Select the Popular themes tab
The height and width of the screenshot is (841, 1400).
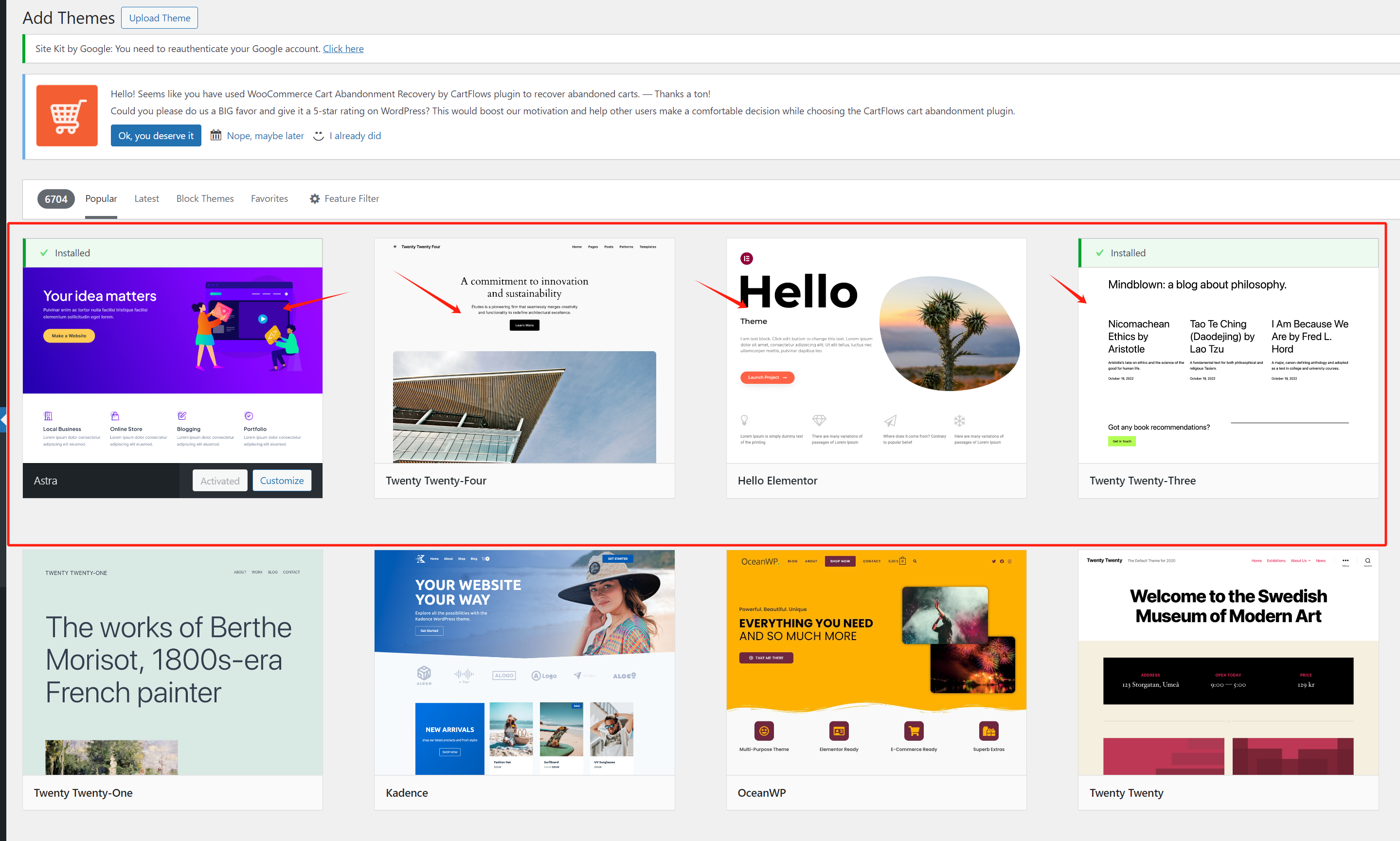(x=101, y=199)
